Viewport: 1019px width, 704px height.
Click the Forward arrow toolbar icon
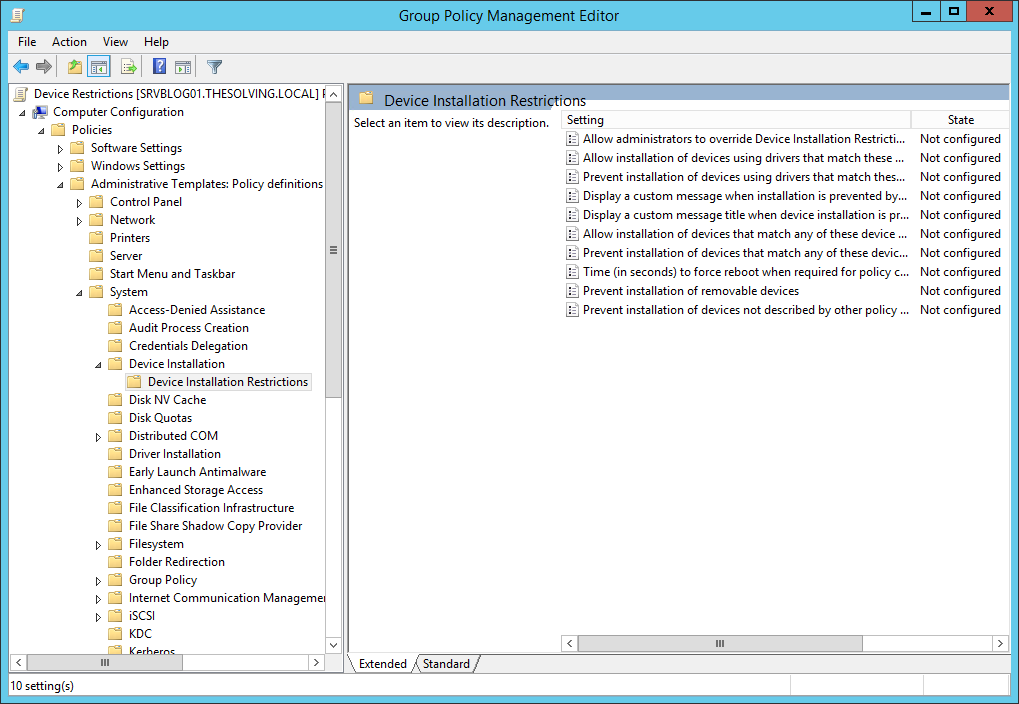click(44, 66)
